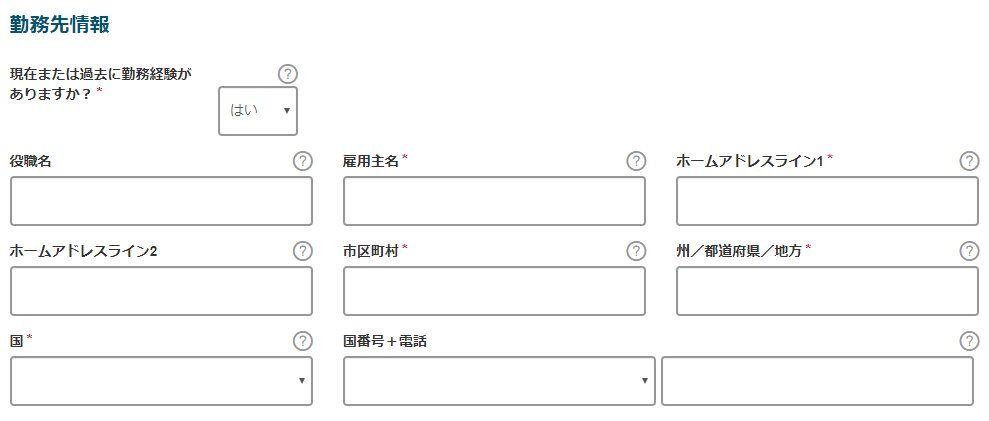Click help icon next to 市区町村
This screenshot has width=989, height=421.
(x=636, y=251)
